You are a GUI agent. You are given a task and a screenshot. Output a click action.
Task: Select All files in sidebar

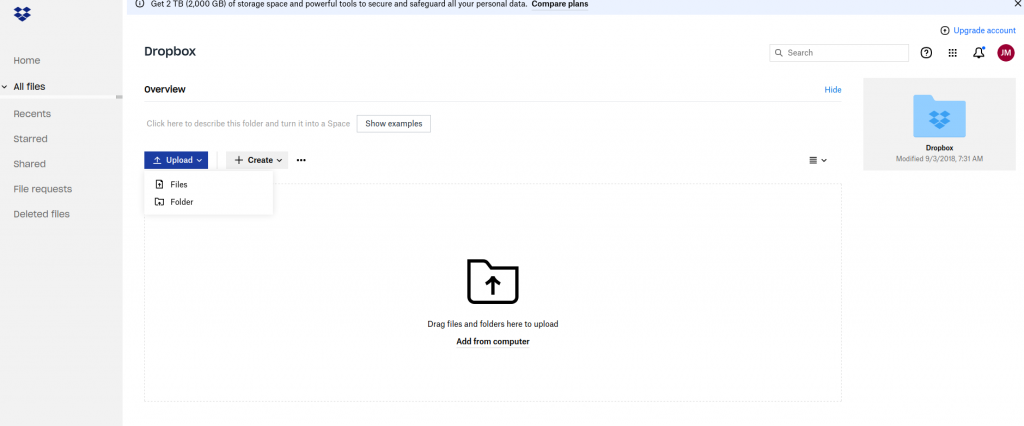point(29,87)
